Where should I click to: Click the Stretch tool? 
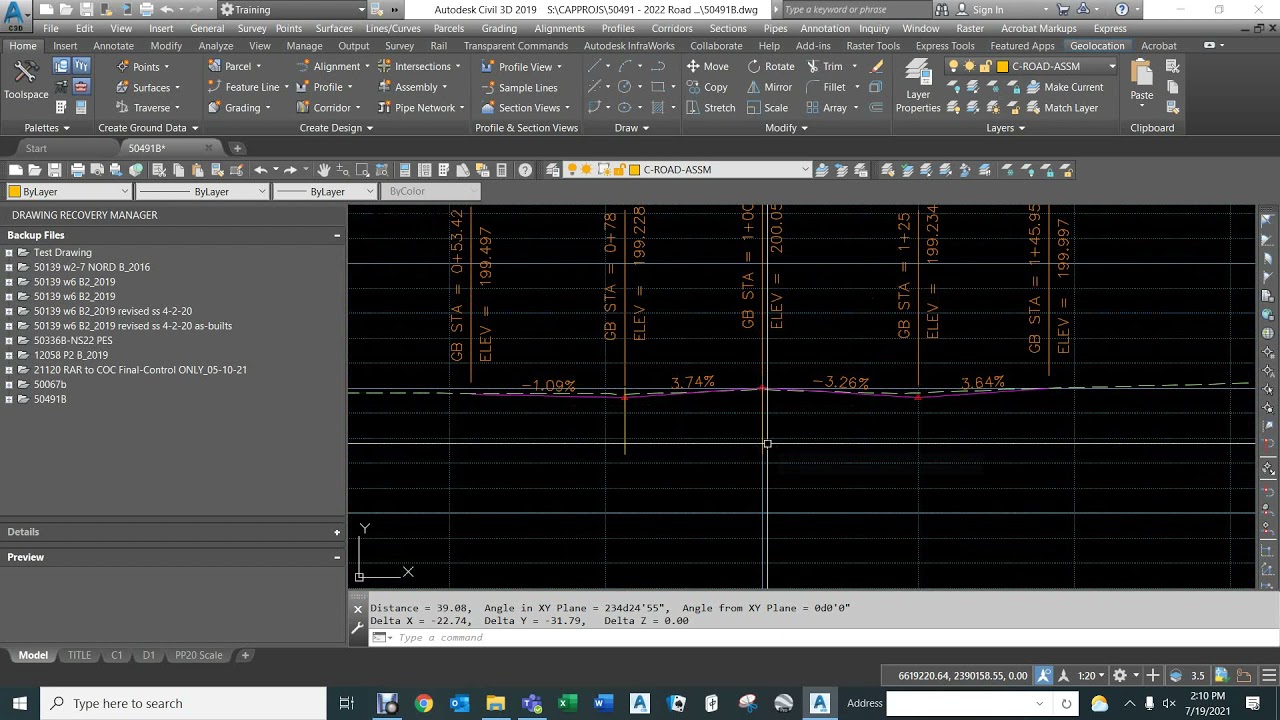(x=710, y=108)
